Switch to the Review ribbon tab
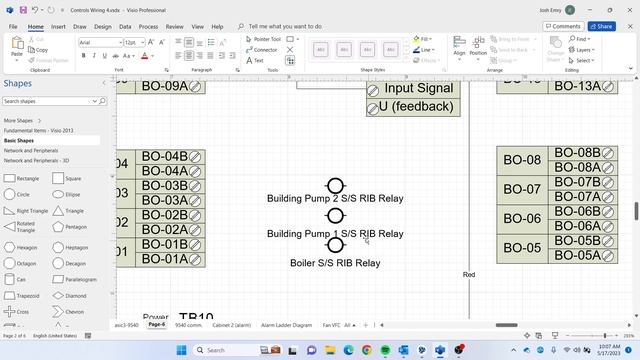The width and height of the screenshot is (640, 360). tap(174, 27)
